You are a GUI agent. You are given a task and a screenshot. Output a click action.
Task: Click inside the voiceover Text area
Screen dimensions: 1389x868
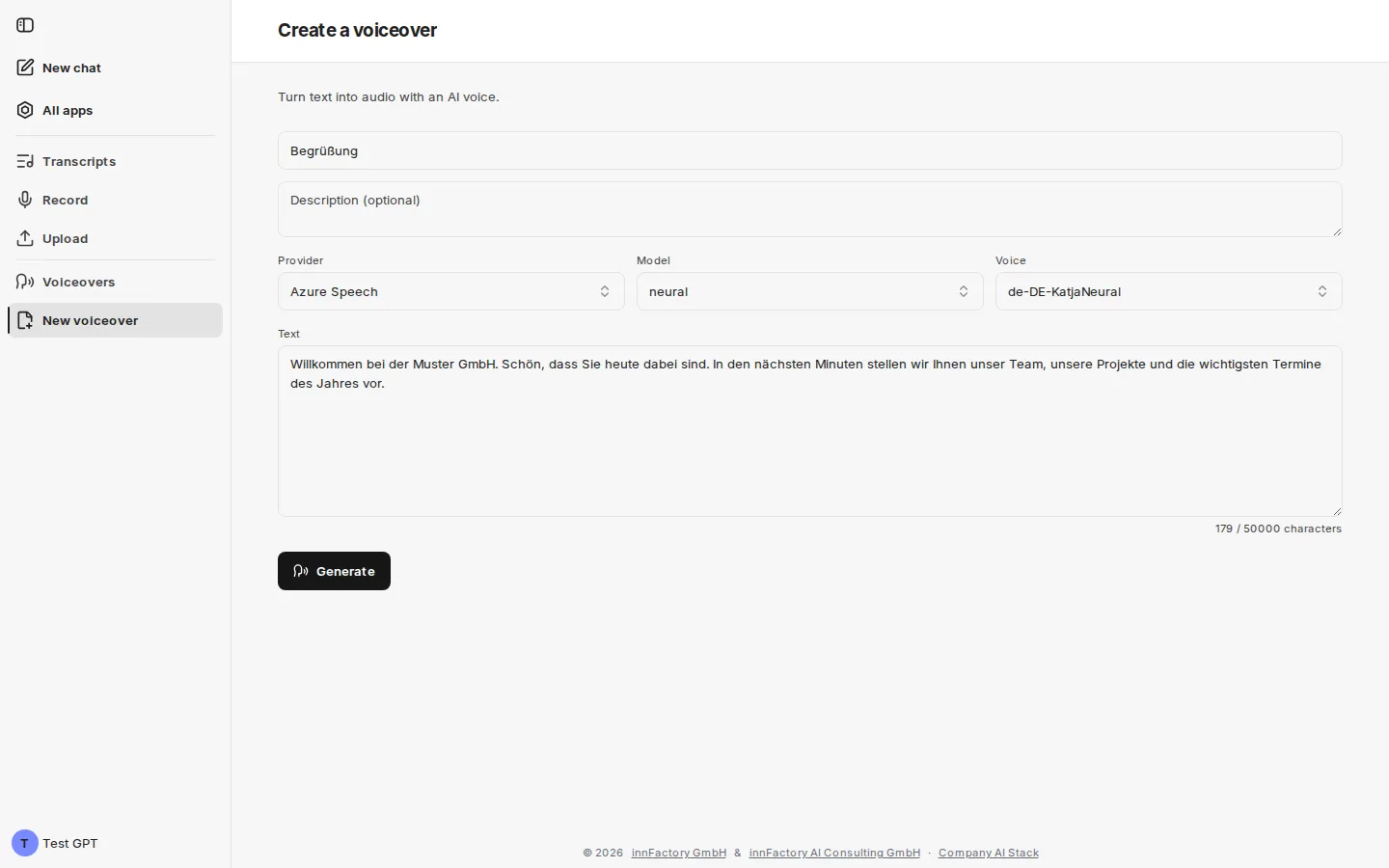(810, 431)
